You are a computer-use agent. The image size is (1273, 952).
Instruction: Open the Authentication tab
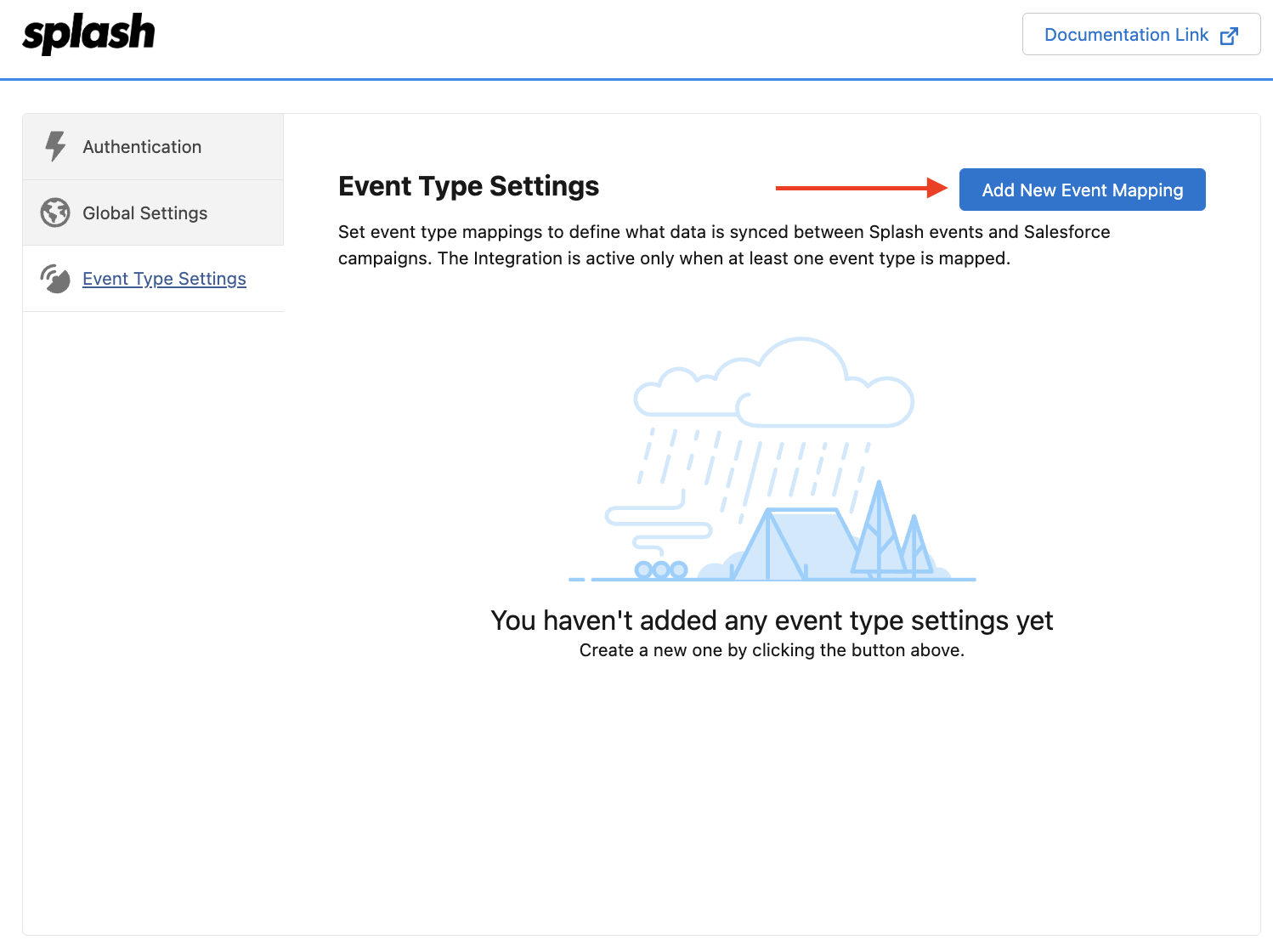[153, 147]
